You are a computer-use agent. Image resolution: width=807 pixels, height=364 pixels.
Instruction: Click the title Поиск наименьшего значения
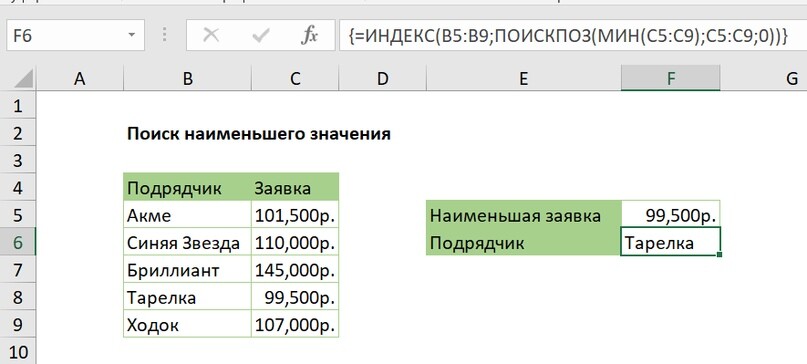[259, 134]
